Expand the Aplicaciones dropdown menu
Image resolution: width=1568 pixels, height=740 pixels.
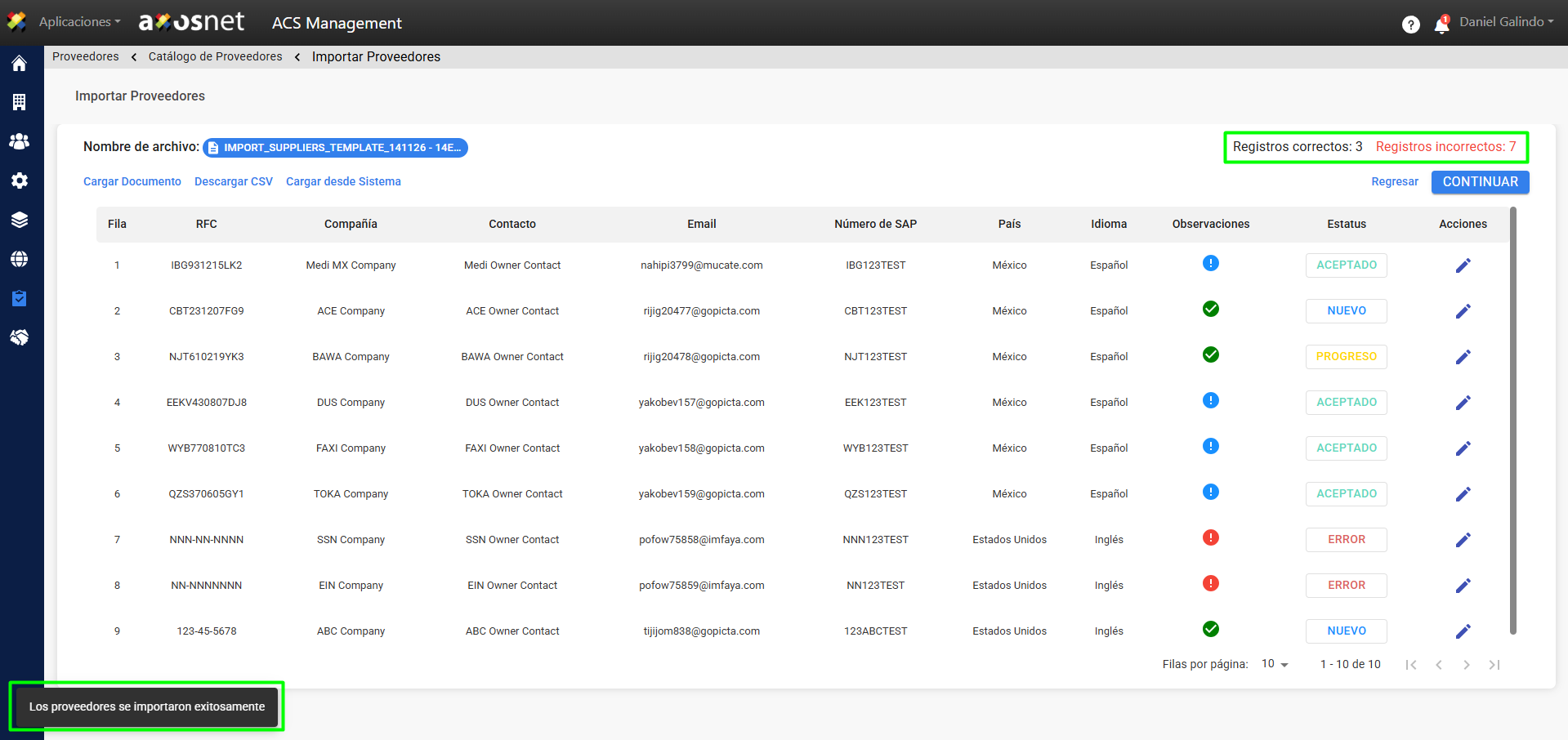coord(79,22)
